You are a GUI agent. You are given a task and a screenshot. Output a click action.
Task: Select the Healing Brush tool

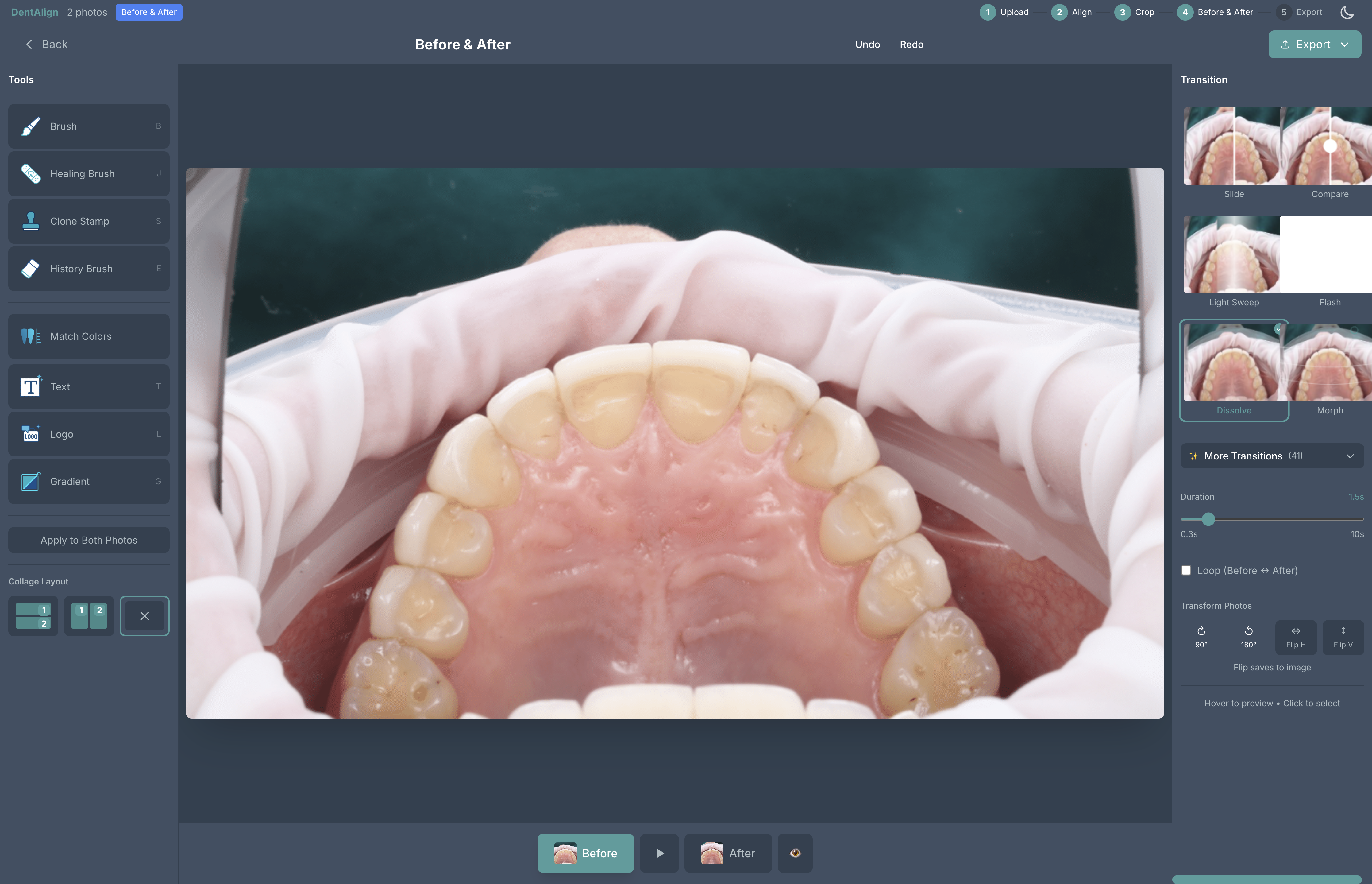[x=88, y=174]
